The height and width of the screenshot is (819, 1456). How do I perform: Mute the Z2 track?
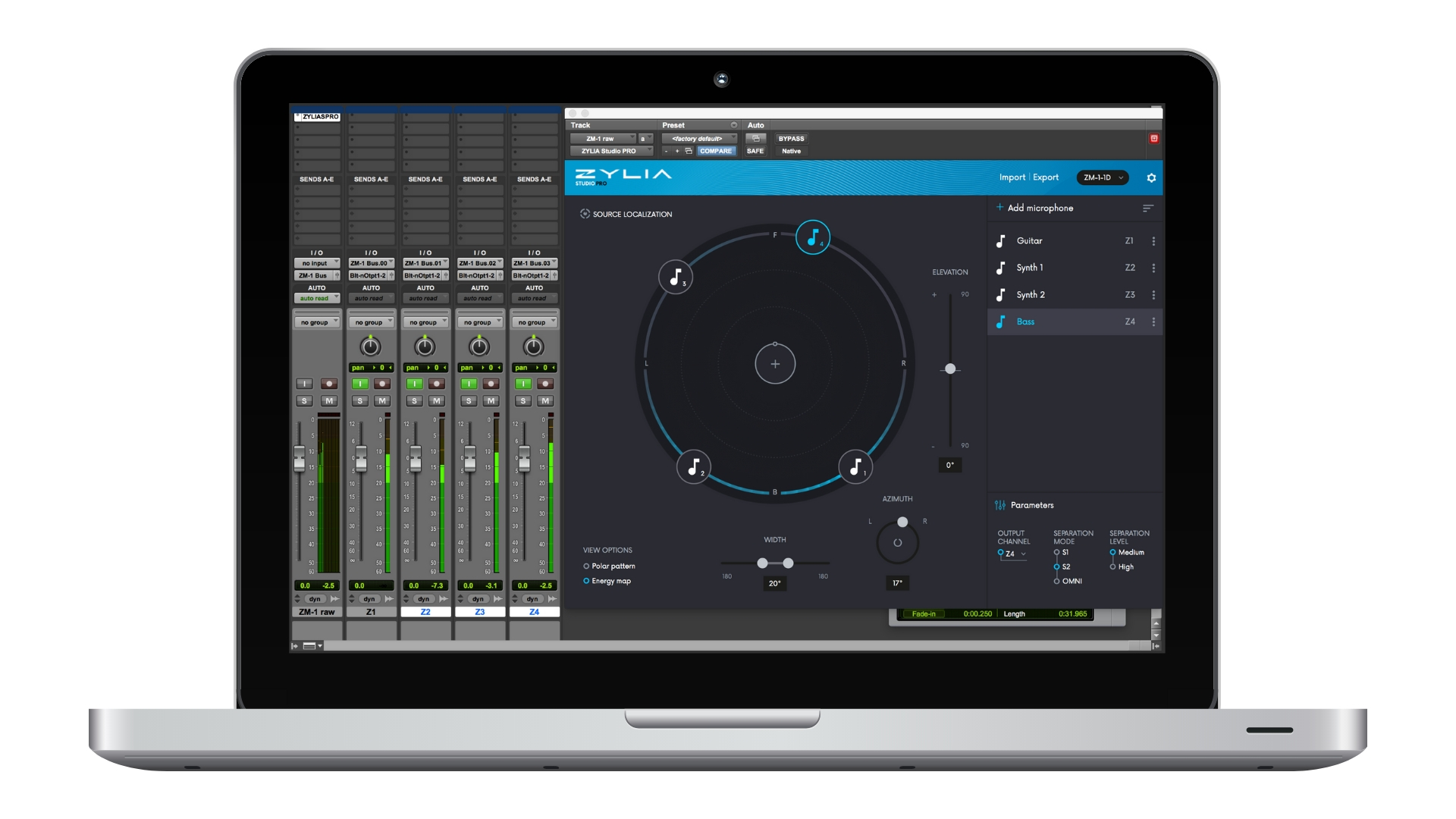click(x=437, y=401)
